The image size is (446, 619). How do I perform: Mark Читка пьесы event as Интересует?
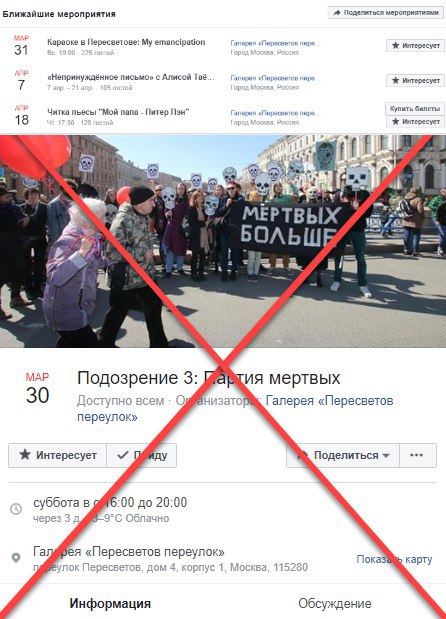(415, 122)
